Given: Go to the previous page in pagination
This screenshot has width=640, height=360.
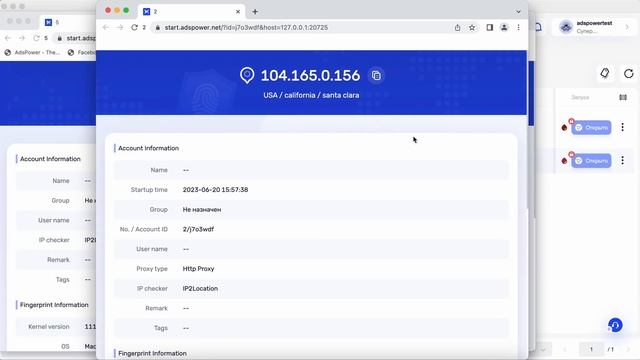Looking at the screenshot, I should [565, 349].
